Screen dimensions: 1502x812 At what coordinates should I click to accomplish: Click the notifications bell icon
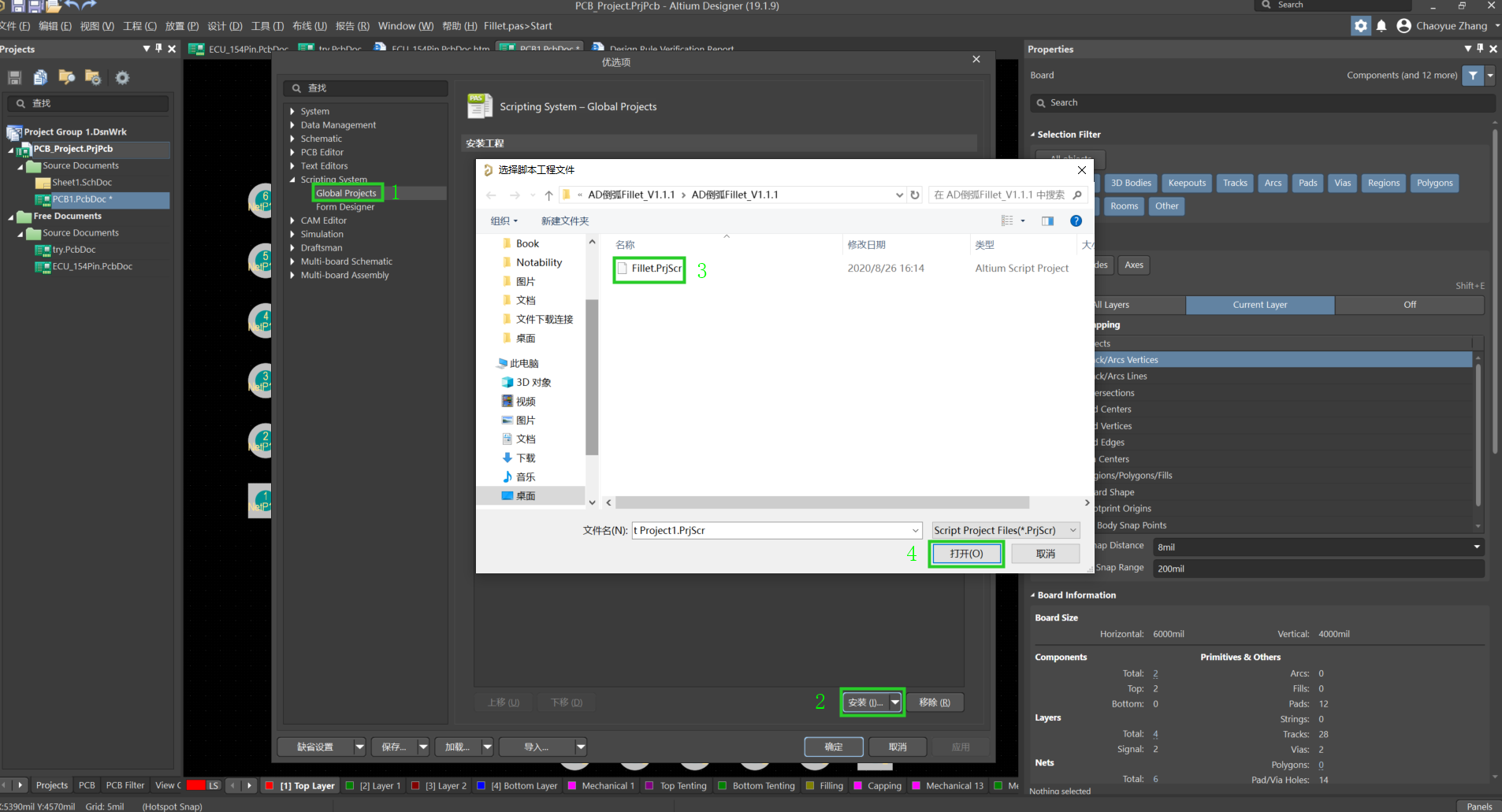pos(1381,26)
